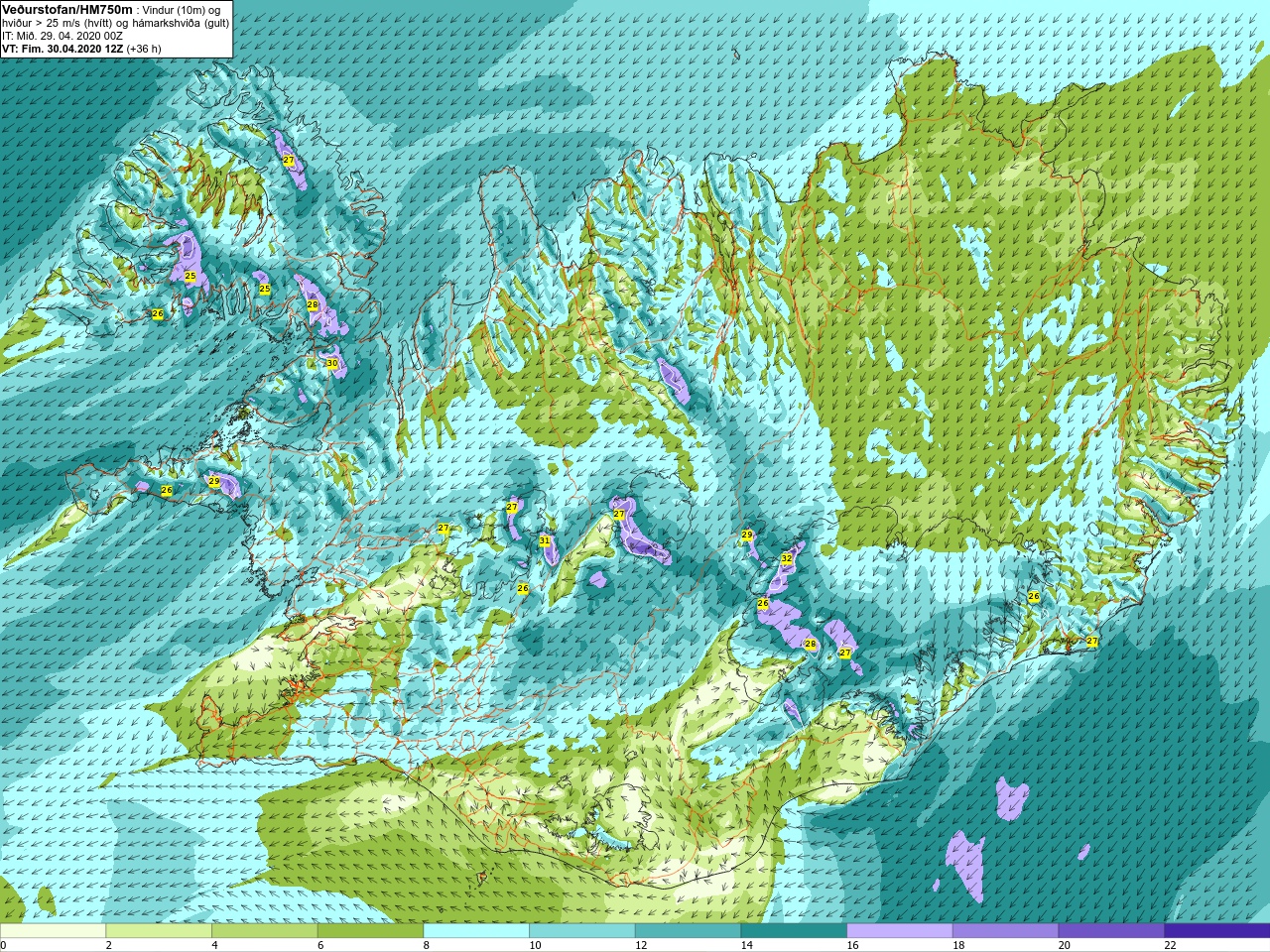Click the legend scale number 10

[535, 945]
